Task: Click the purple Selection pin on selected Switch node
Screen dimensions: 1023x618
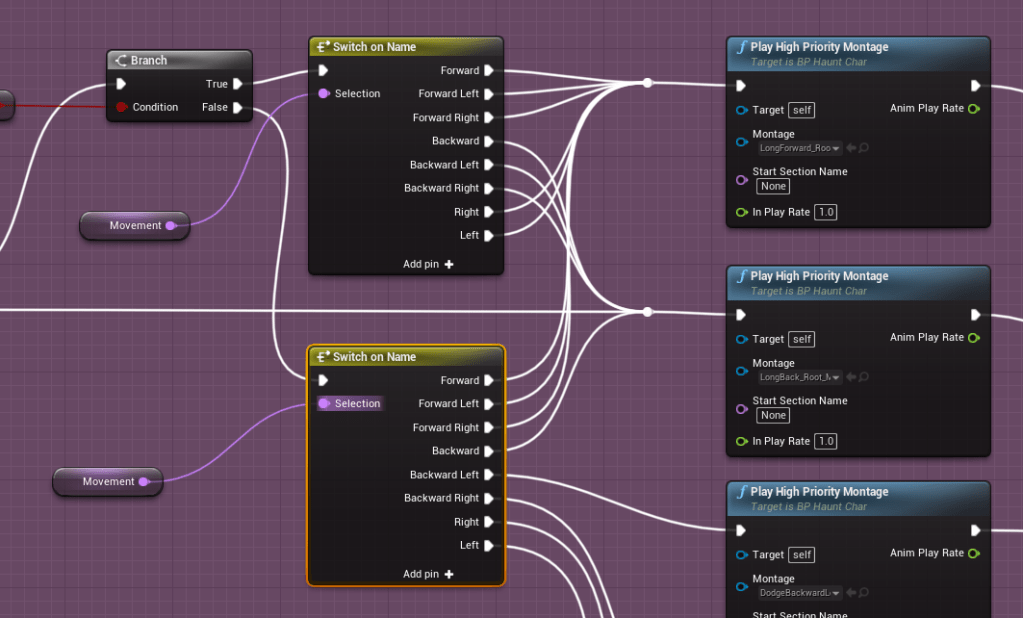Action: (x=323, y=403)
